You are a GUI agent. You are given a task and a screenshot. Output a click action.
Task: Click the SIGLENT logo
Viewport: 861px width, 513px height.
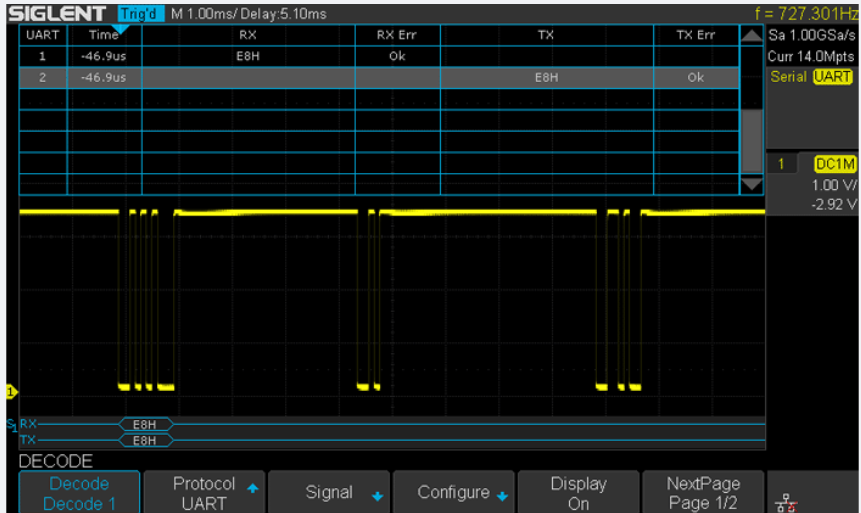(57, 13)
